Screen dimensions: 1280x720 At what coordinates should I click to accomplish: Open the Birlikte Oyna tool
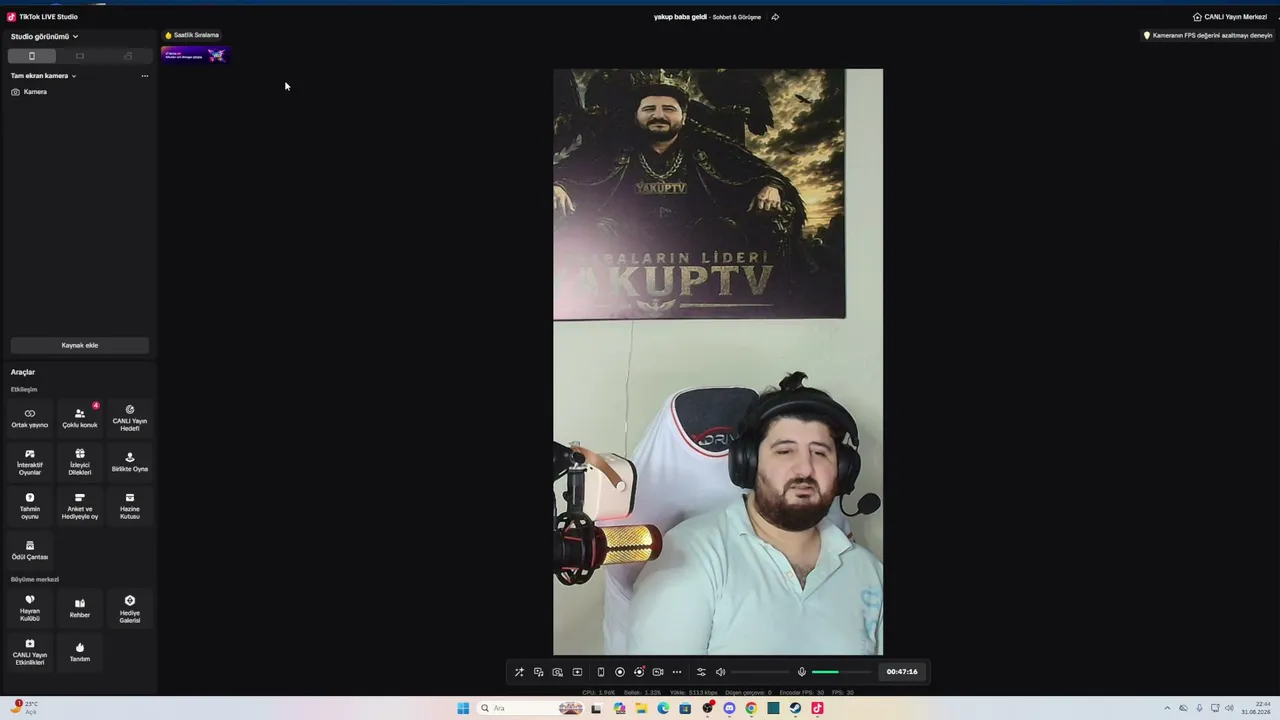[x=130, y=462]
